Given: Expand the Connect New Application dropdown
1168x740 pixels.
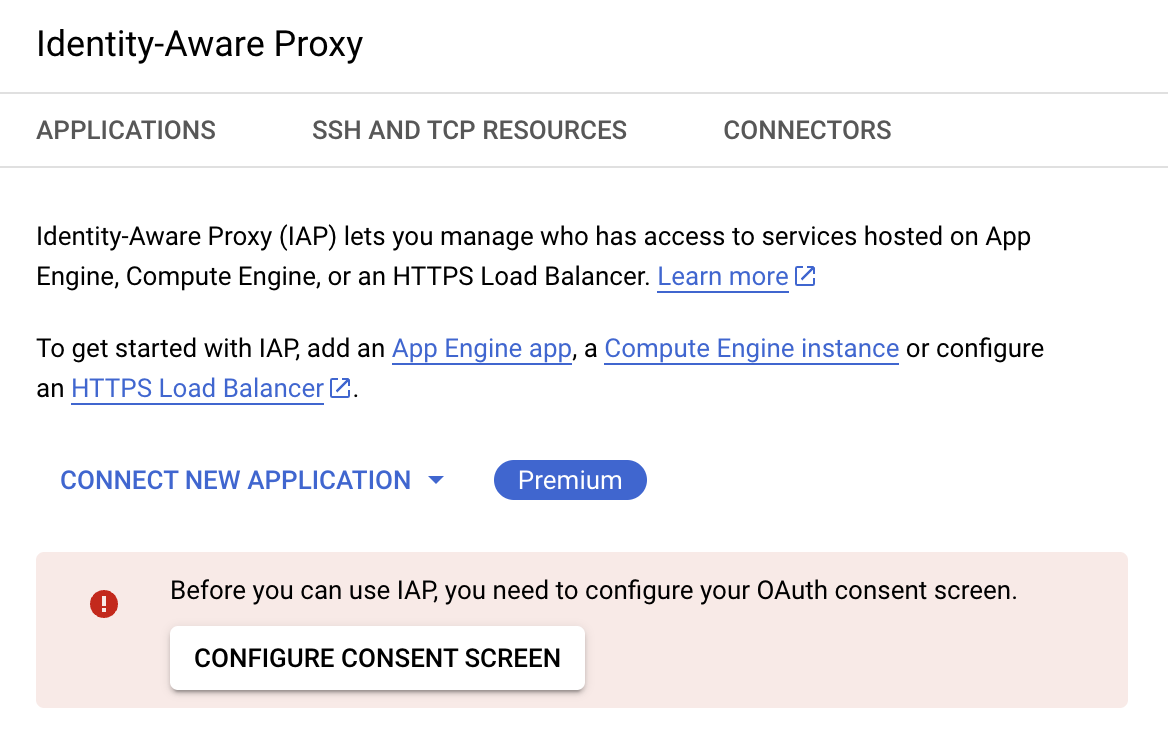Looking at the screenshot, I should click(252, 480).
